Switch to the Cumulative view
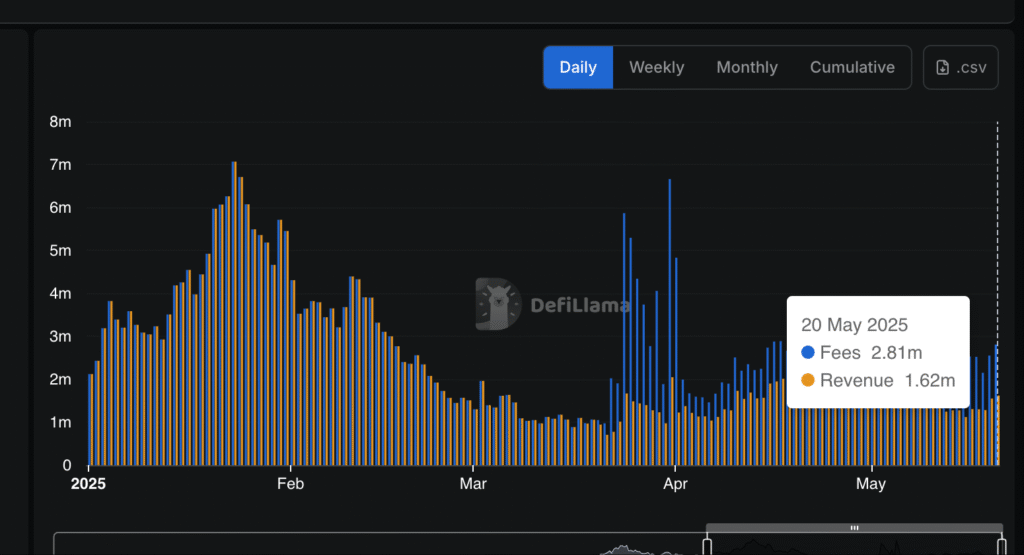This screenshot has width=1024, height=555. click(x=852, y=67)
